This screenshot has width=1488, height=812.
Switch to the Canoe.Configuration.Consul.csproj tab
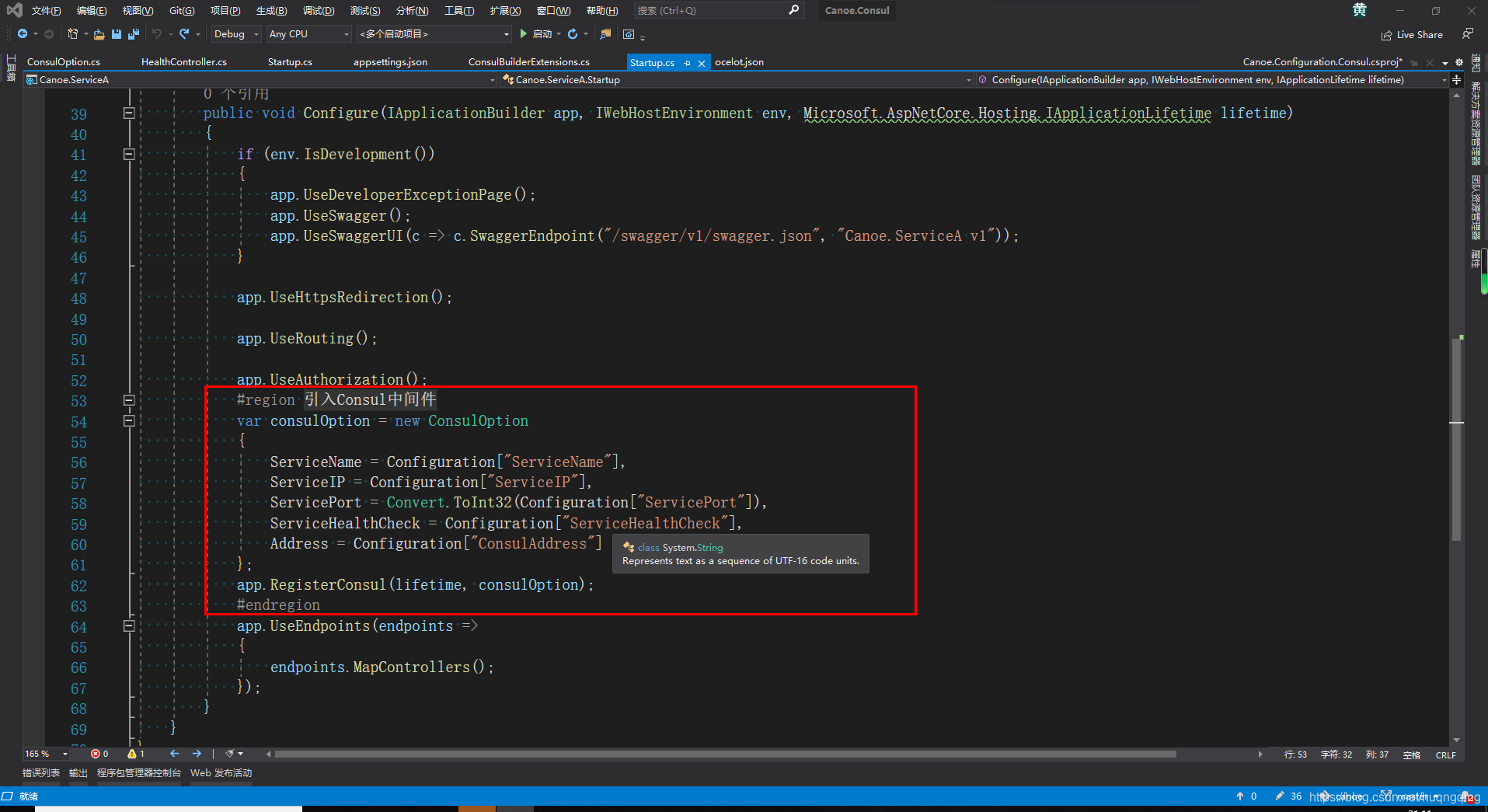pos(1322,62)
